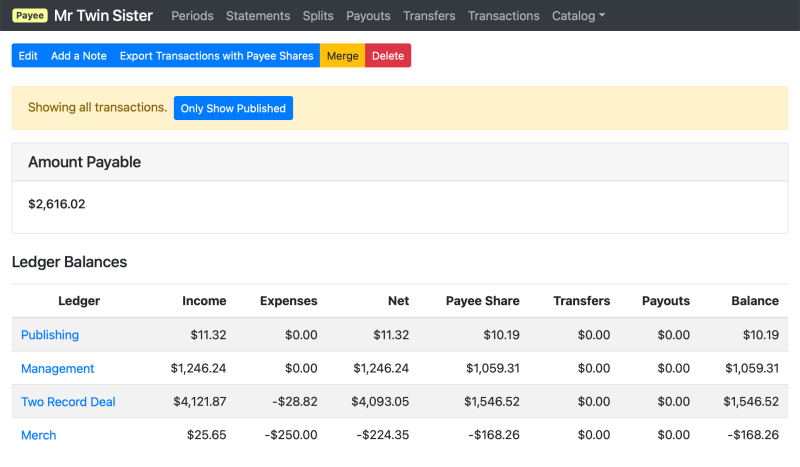Open the Merch ledger link

tap(39, 435)
